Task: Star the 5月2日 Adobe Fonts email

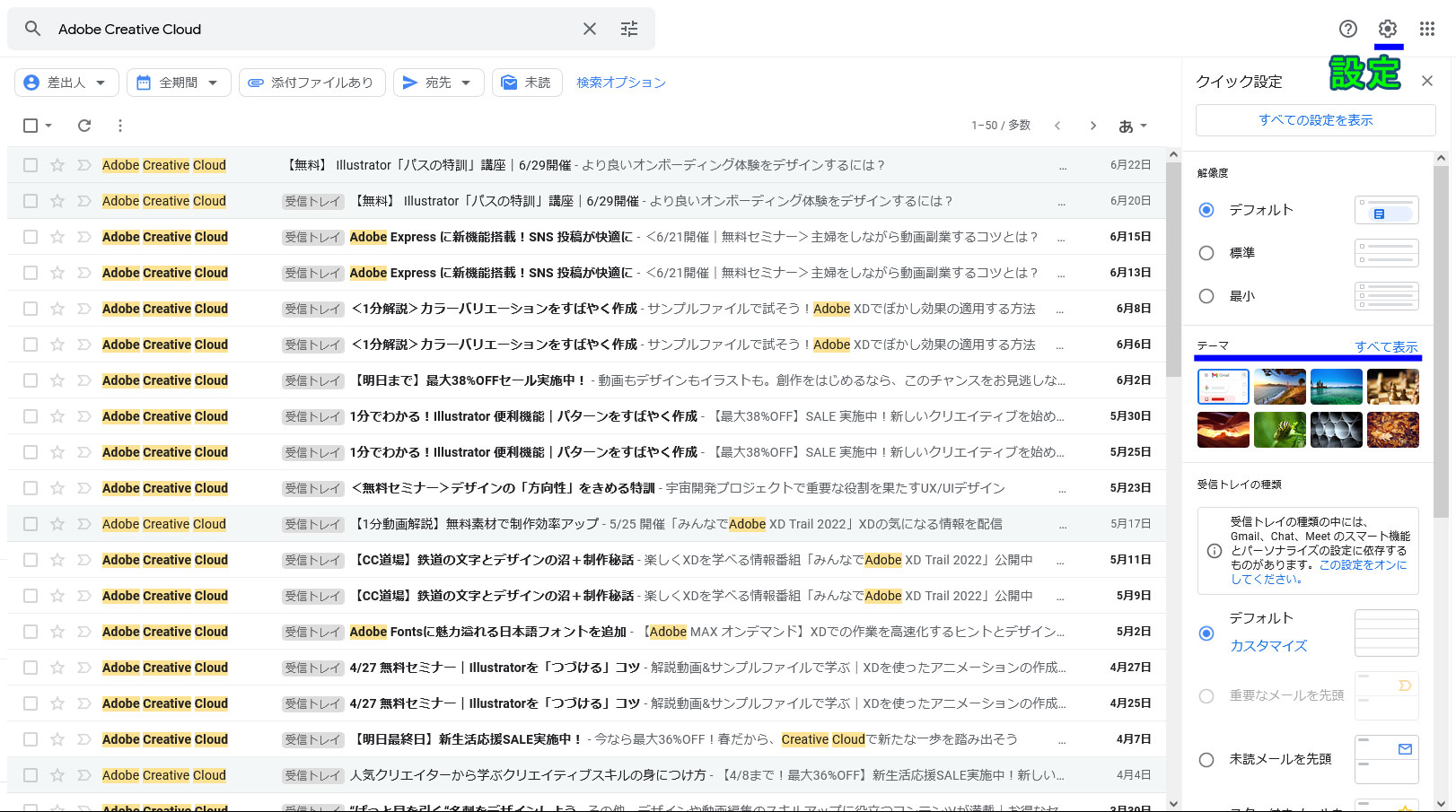Action: tap(57, 632)
